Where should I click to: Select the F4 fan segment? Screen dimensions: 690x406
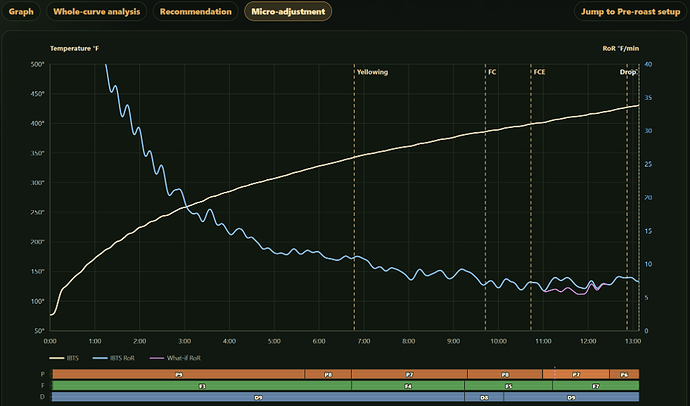point(408,386)
